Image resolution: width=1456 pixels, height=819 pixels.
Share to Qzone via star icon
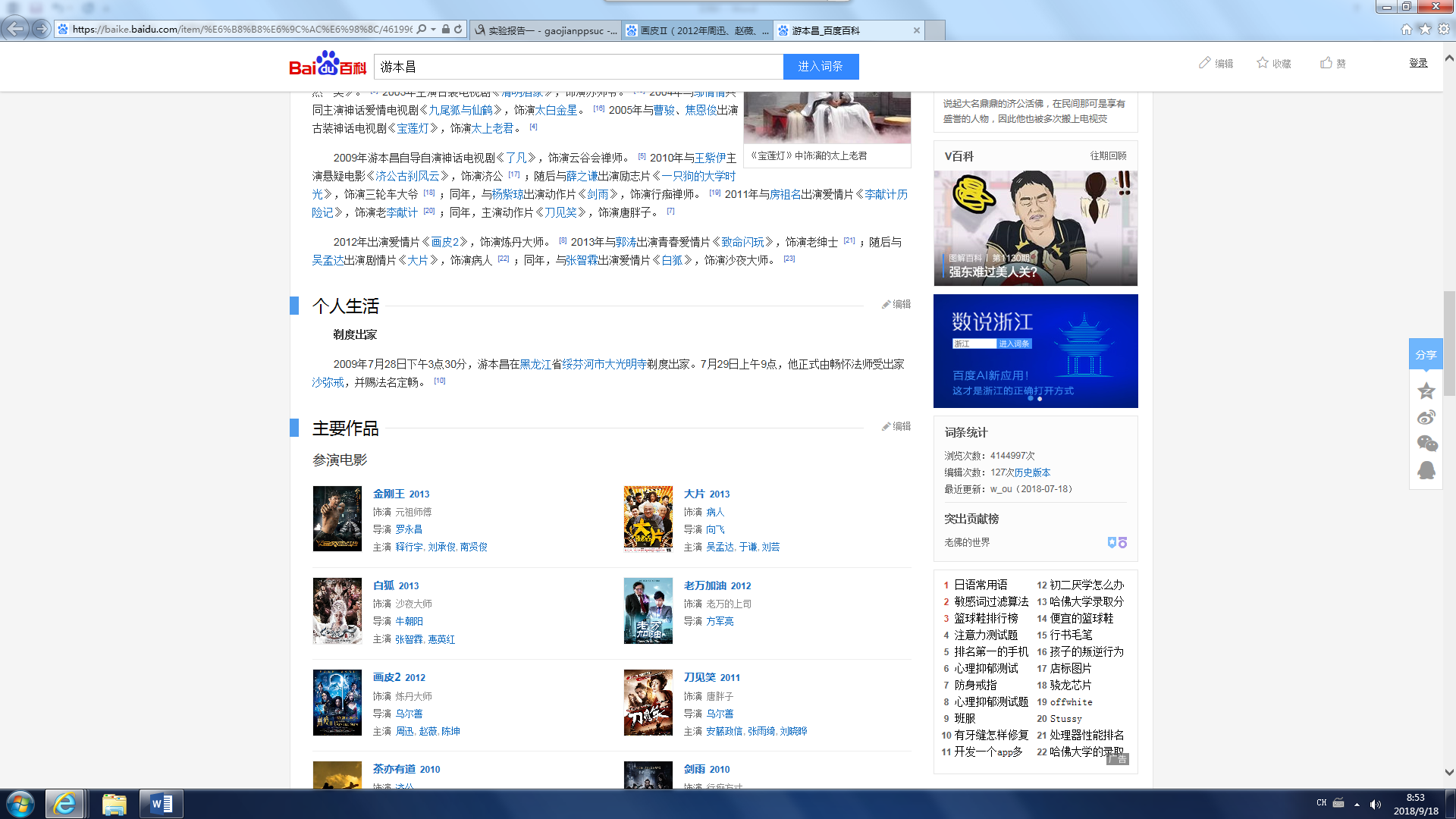point(1426,391)
